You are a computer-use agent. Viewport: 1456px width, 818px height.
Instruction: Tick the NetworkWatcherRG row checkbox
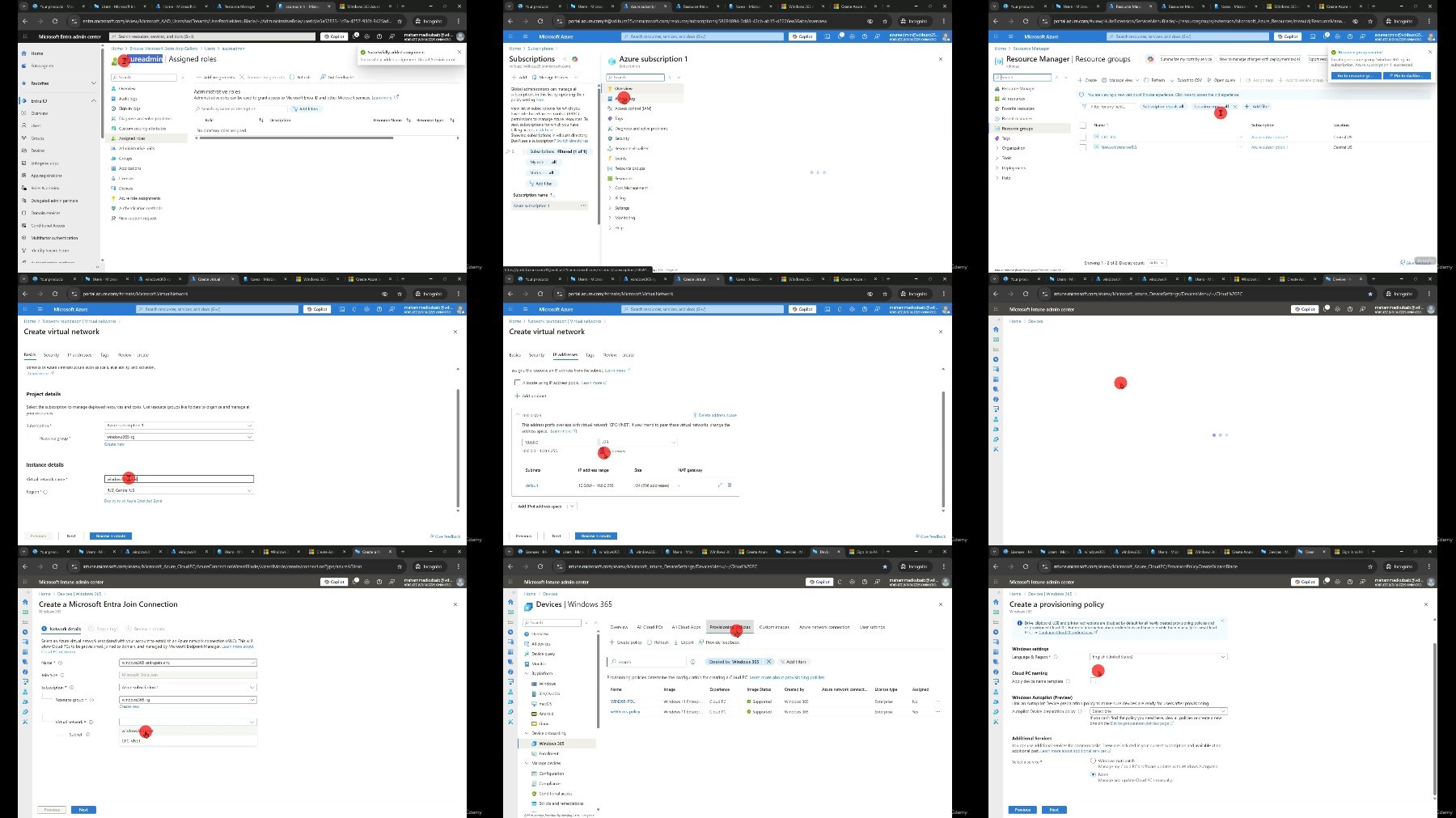coord(1083,147)
